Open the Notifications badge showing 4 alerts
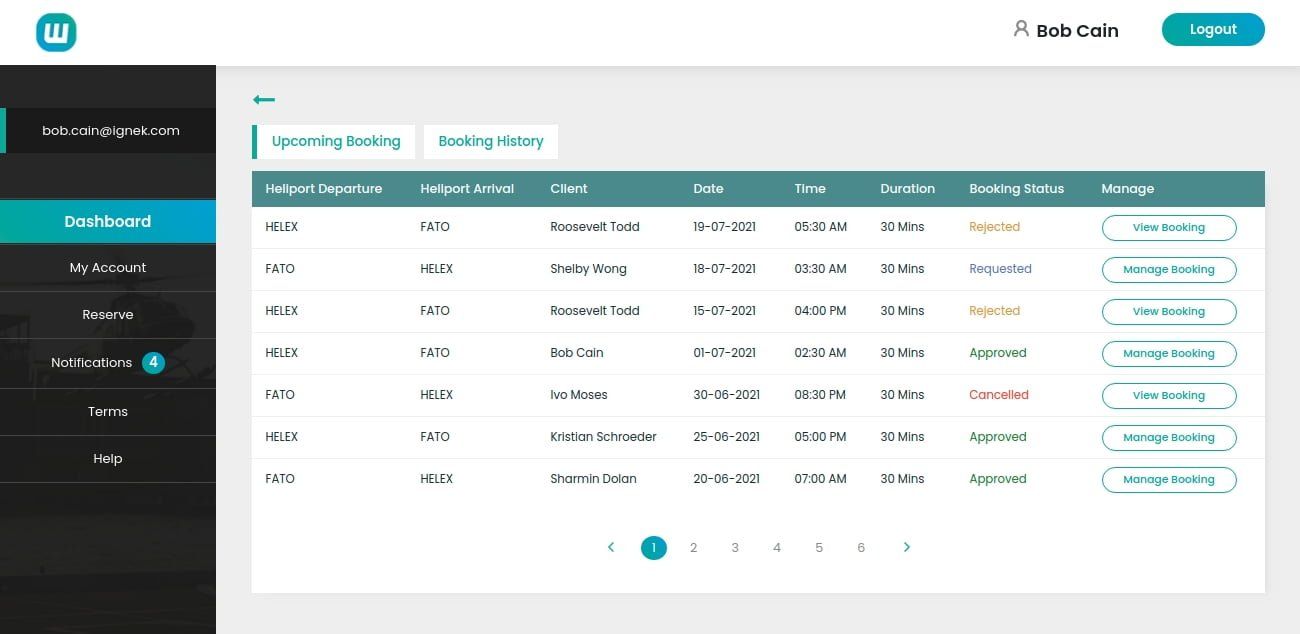The image size is (1300, 634). (152, 362)
